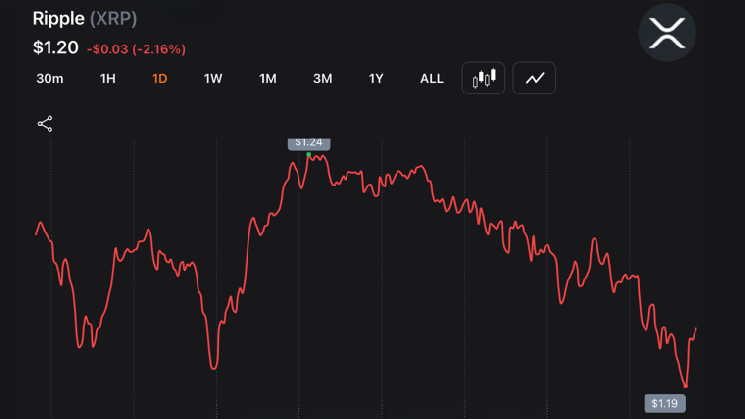Screen dimensions: 745x419
Task: Switch chart to 1W range
Action: click(213, 78)
